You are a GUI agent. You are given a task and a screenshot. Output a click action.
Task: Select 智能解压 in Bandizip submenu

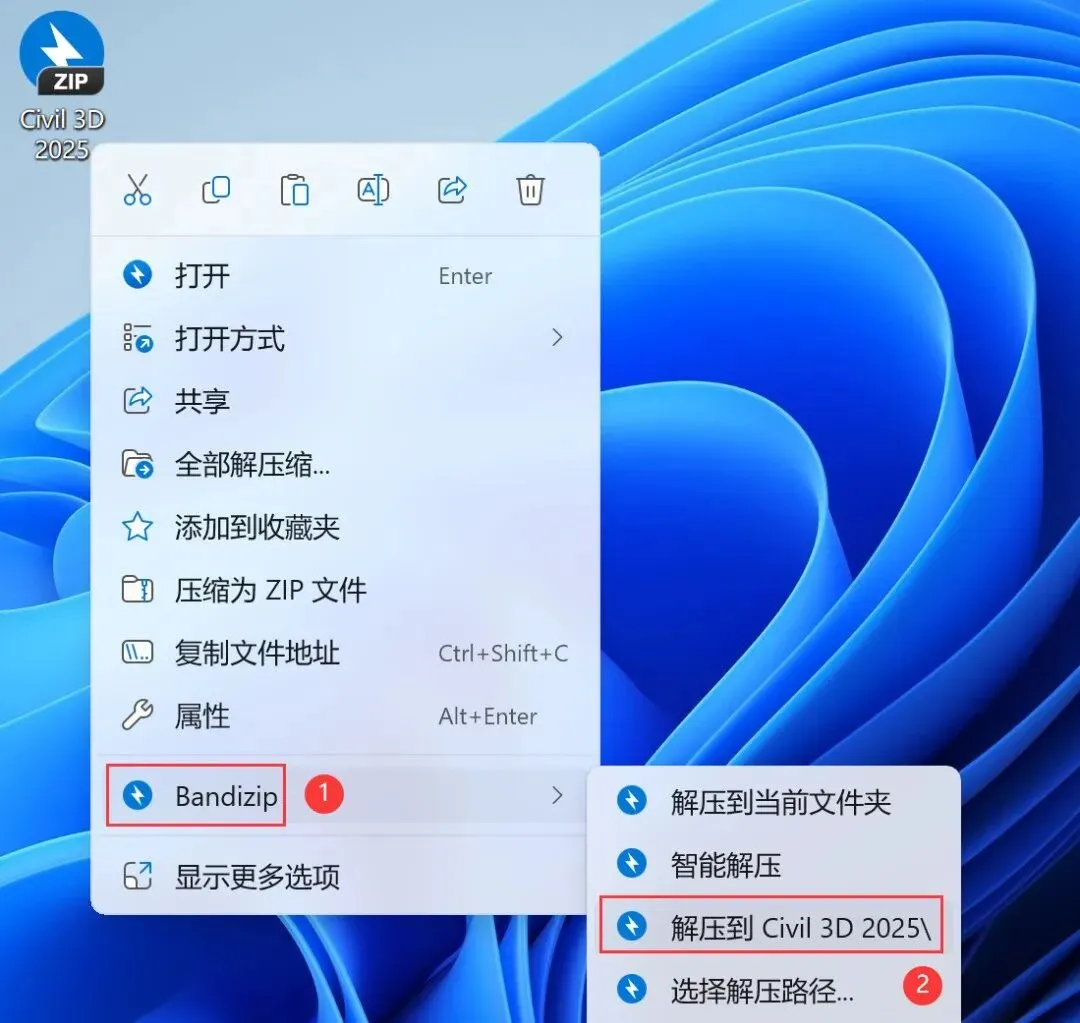click(x=773, y=865)
